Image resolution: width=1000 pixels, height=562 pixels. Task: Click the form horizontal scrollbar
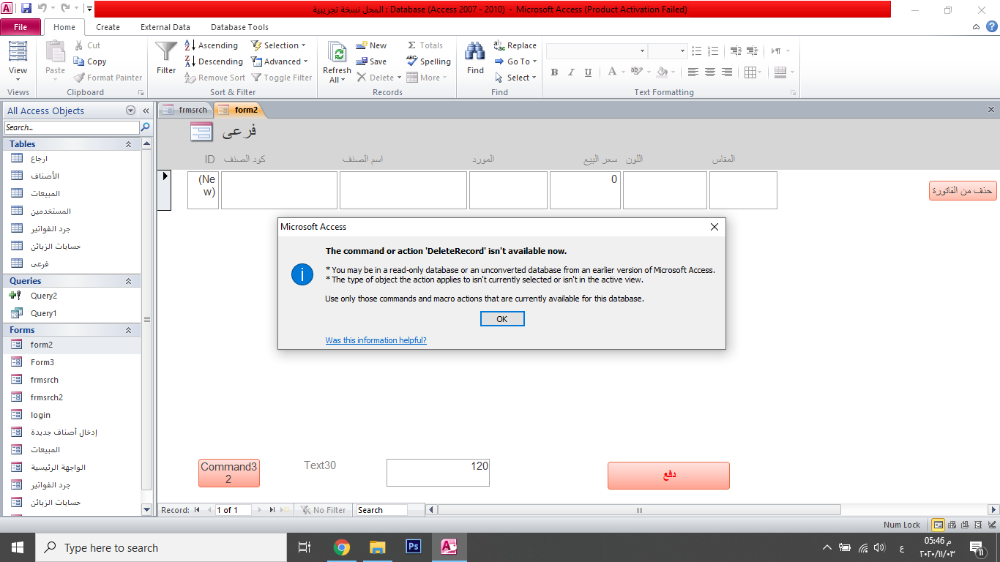[x=640, y=510]
